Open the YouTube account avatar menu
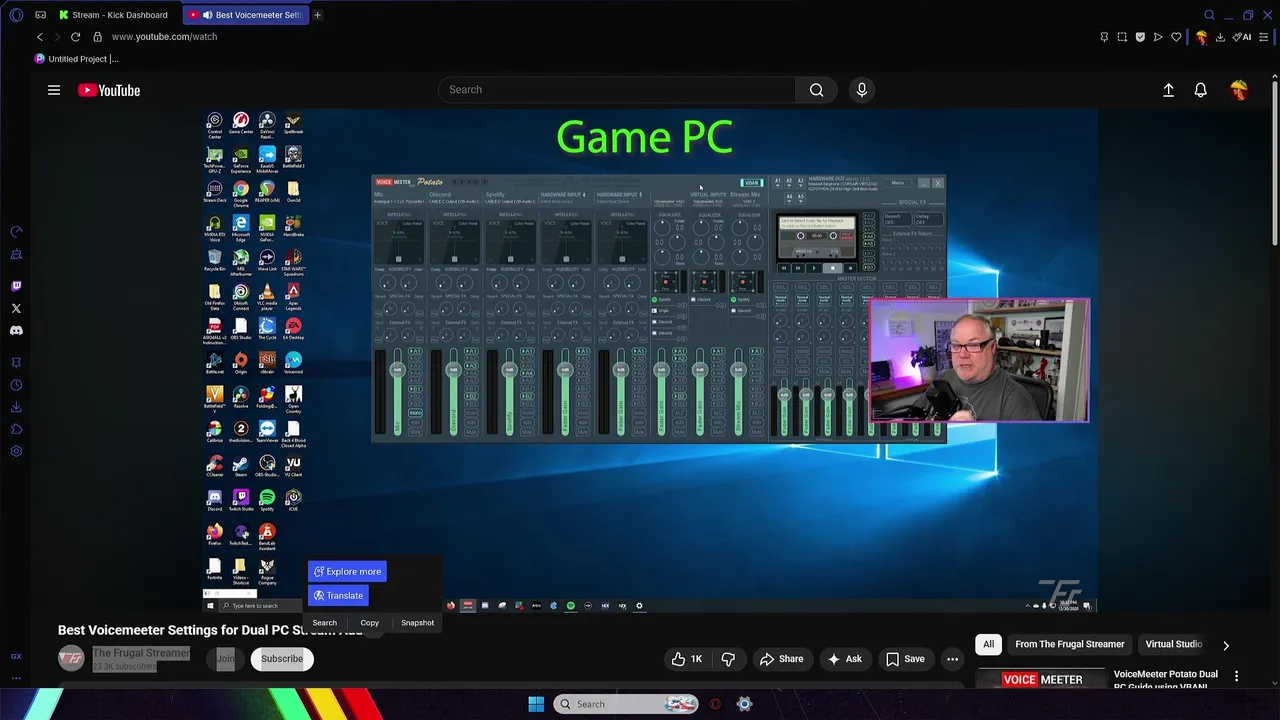 [x=1239, y=90]
